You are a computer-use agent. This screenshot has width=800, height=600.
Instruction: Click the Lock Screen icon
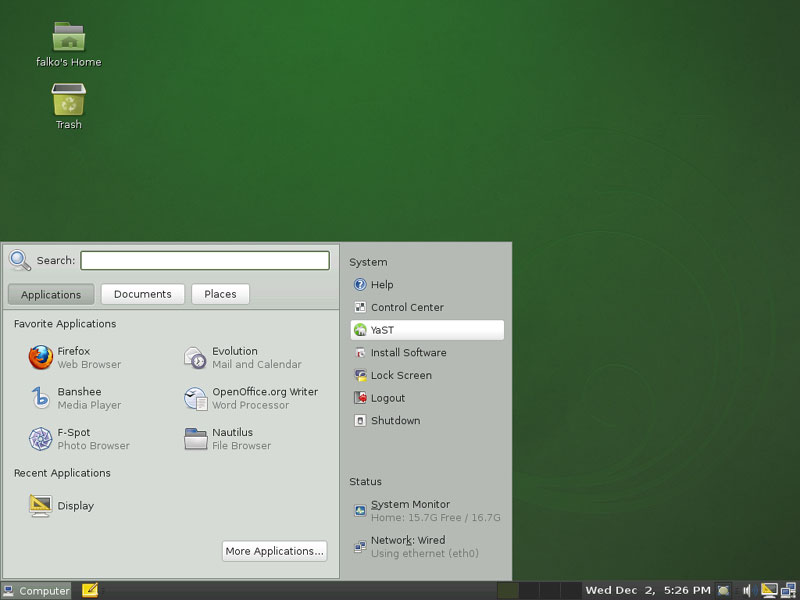[x=360, y=375]
